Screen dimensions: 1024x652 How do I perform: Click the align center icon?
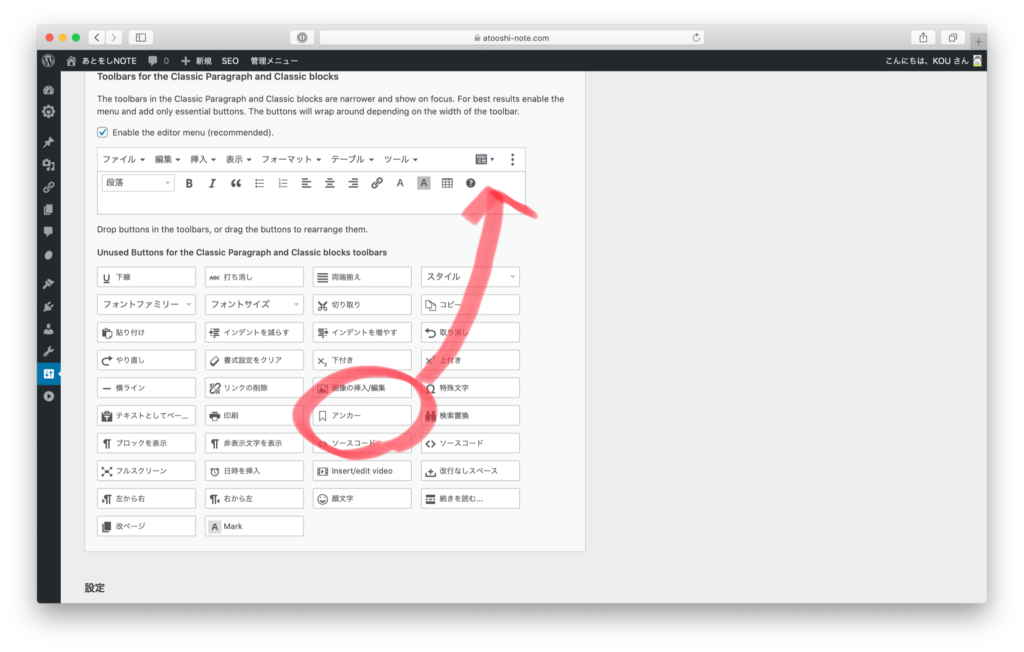[x=330, y=183]
